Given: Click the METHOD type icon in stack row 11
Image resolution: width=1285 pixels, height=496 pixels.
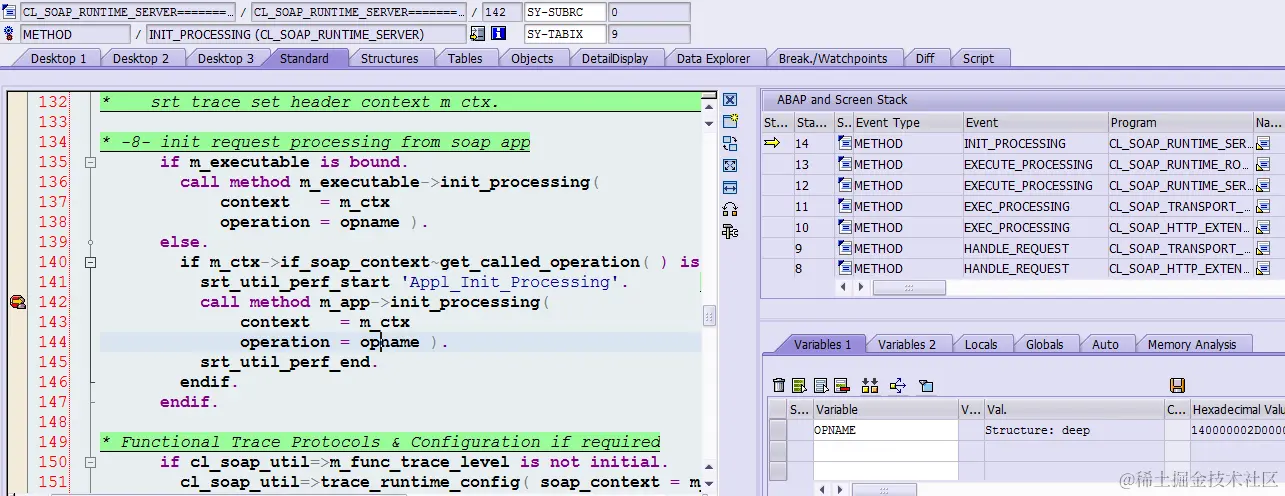Looking at the screenshot, I should (x=845, y=207).
